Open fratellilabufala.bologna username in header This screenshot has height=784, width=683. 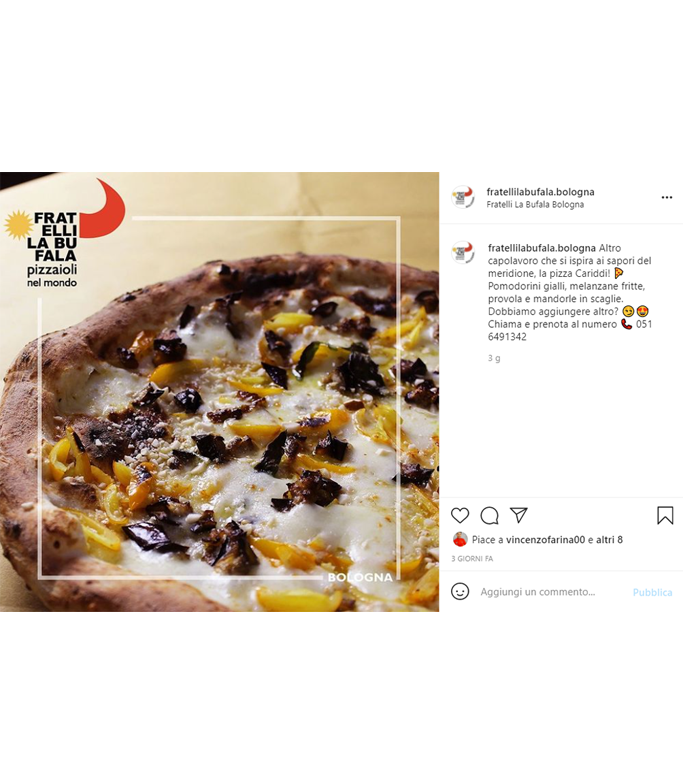click(540, 192)
